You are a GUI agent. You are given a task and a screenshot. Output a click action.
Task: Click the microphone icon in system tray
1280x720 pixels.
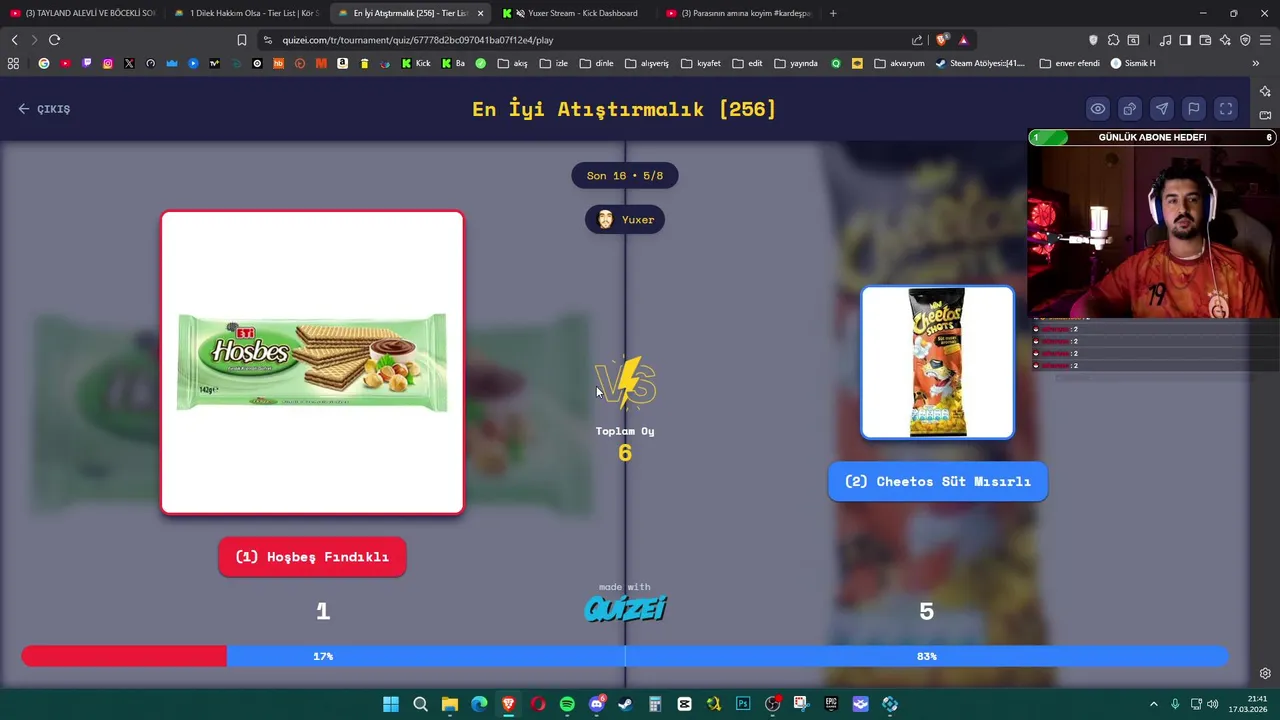[1175, 704]
